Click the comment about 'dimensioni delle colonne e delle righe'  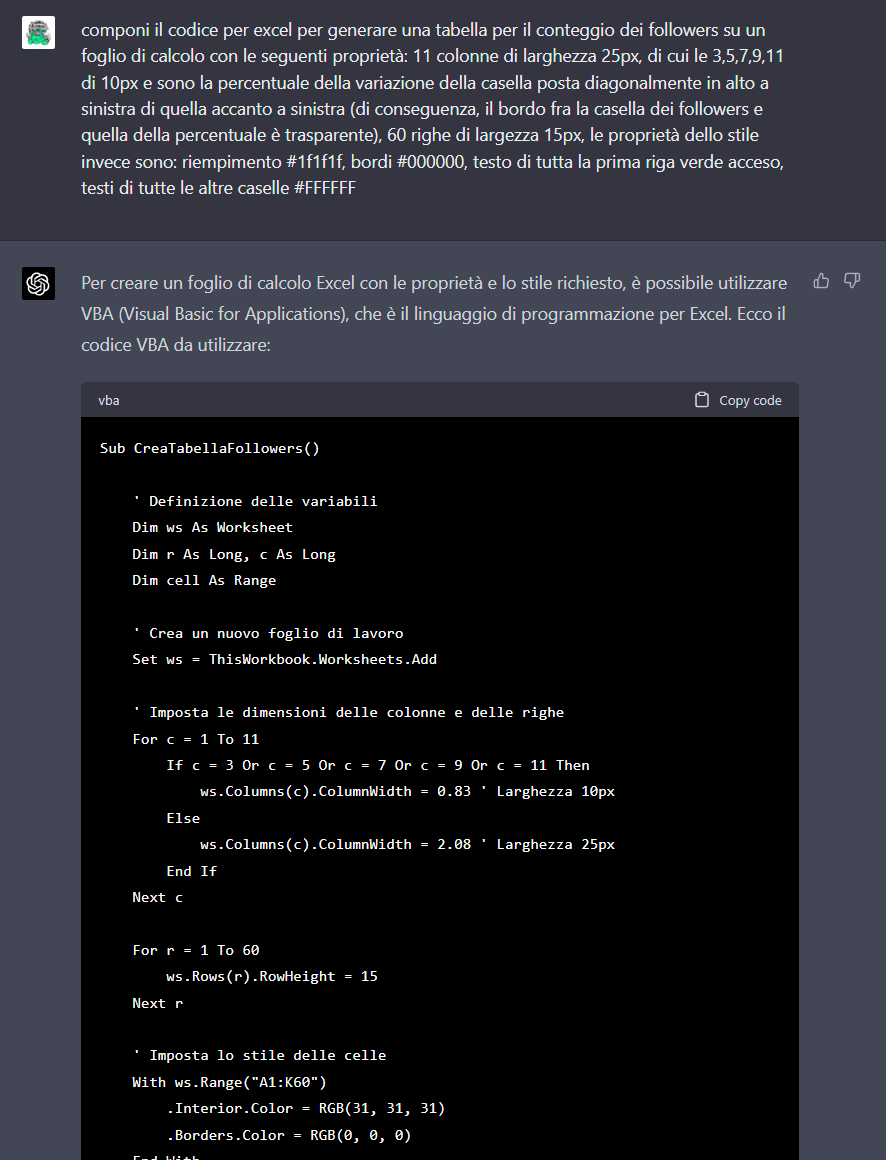point(348,712)
